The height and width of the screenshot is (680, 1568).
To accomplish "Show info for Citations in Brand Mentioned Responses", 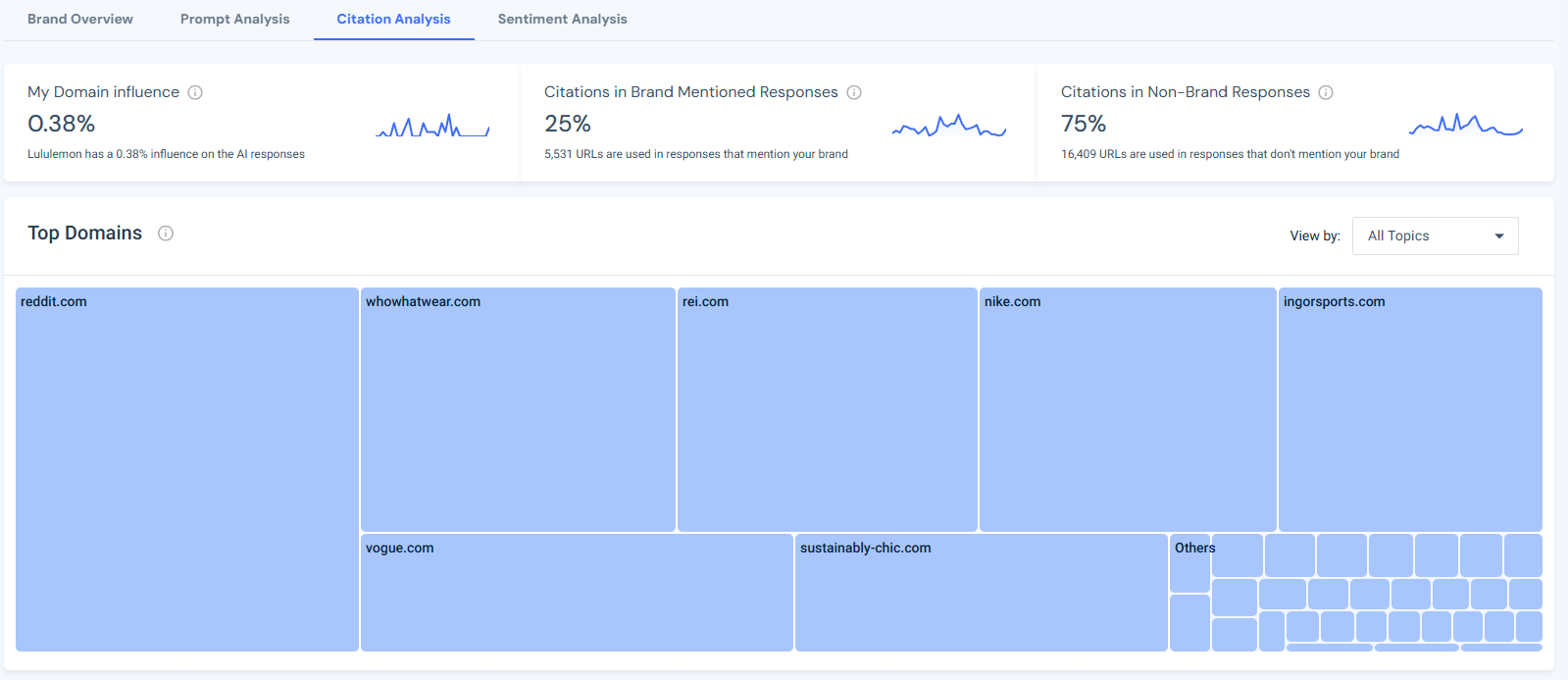I will [x=854, y=92].
